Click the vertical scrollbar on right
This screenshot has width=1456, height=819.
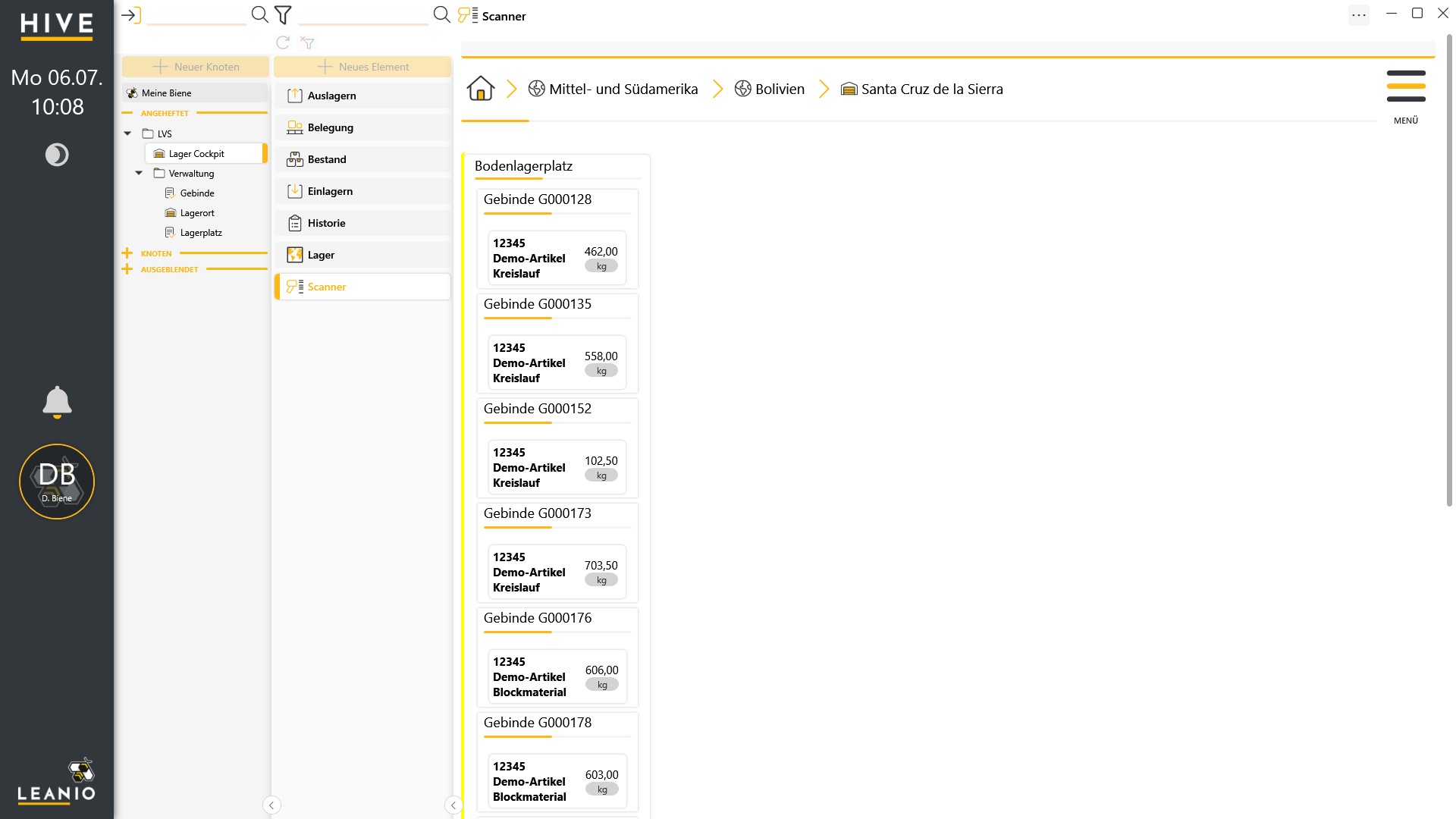point(1449,269)
